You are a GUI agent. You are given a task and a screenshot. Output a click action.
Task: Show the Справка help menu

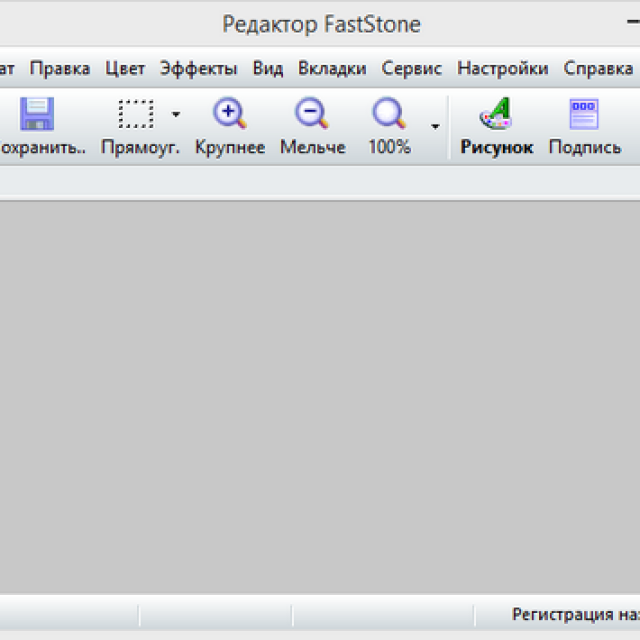coord(597,69)
